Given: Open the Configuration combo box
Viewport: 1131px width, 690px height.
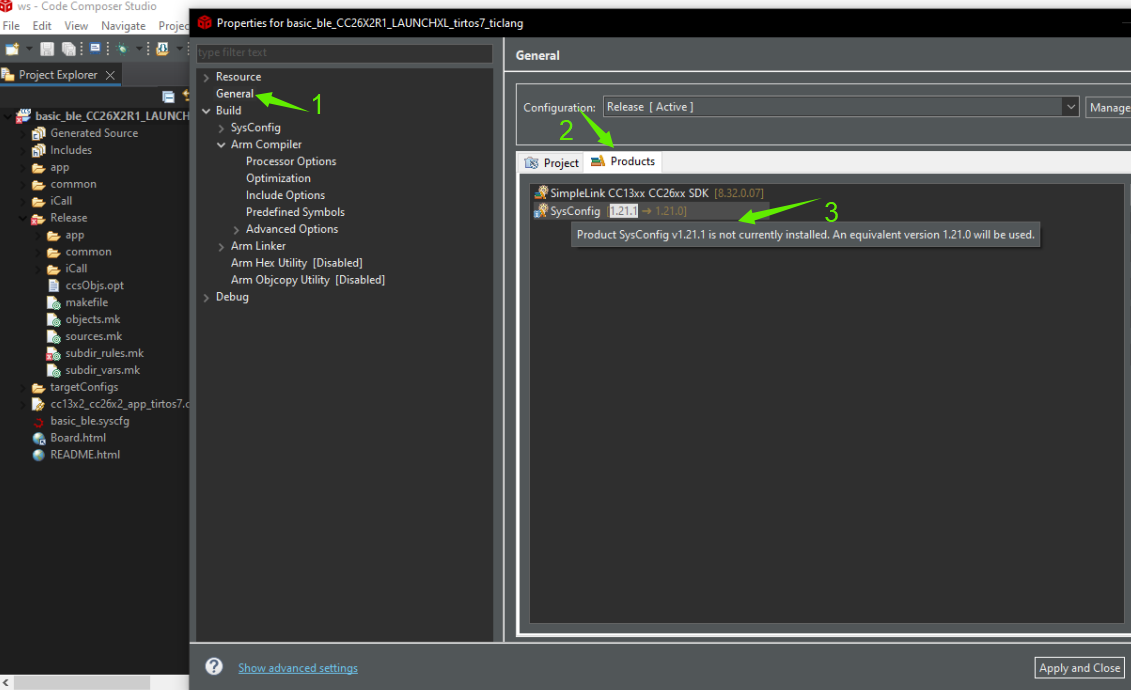Looking at the screenshot, I should pos(840,107).
